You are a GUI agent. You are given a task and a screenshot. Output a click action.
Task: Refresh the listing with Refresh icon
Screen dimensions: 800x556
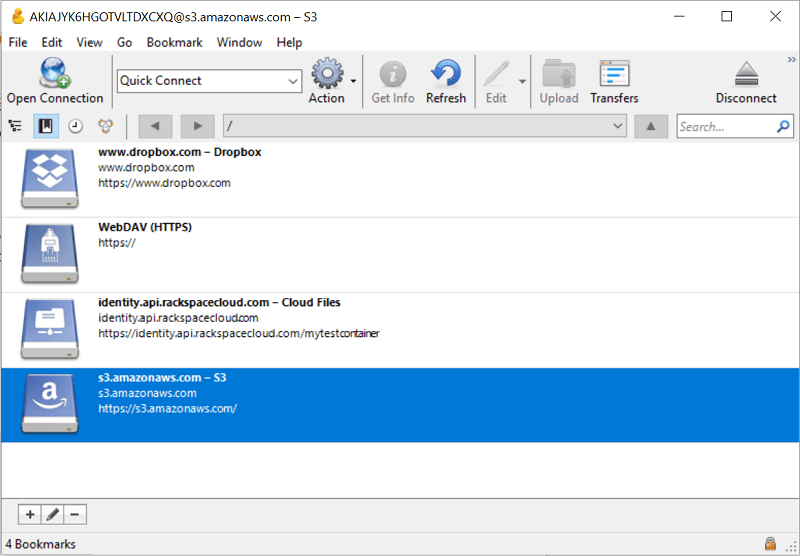[x=446, y=73]
